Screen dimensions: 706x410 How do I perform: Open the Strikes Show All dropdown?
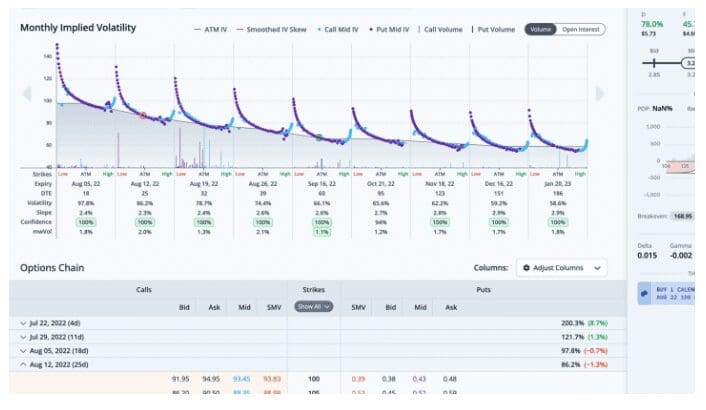[x=313, y=306]
